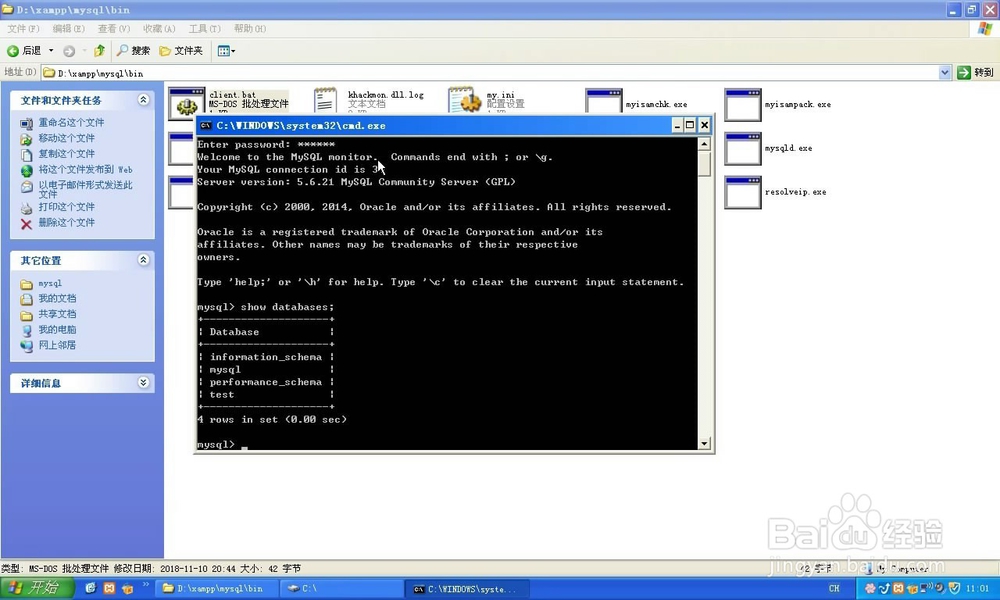Click the Back arrow icon in the toolbar

coord(13,50)
